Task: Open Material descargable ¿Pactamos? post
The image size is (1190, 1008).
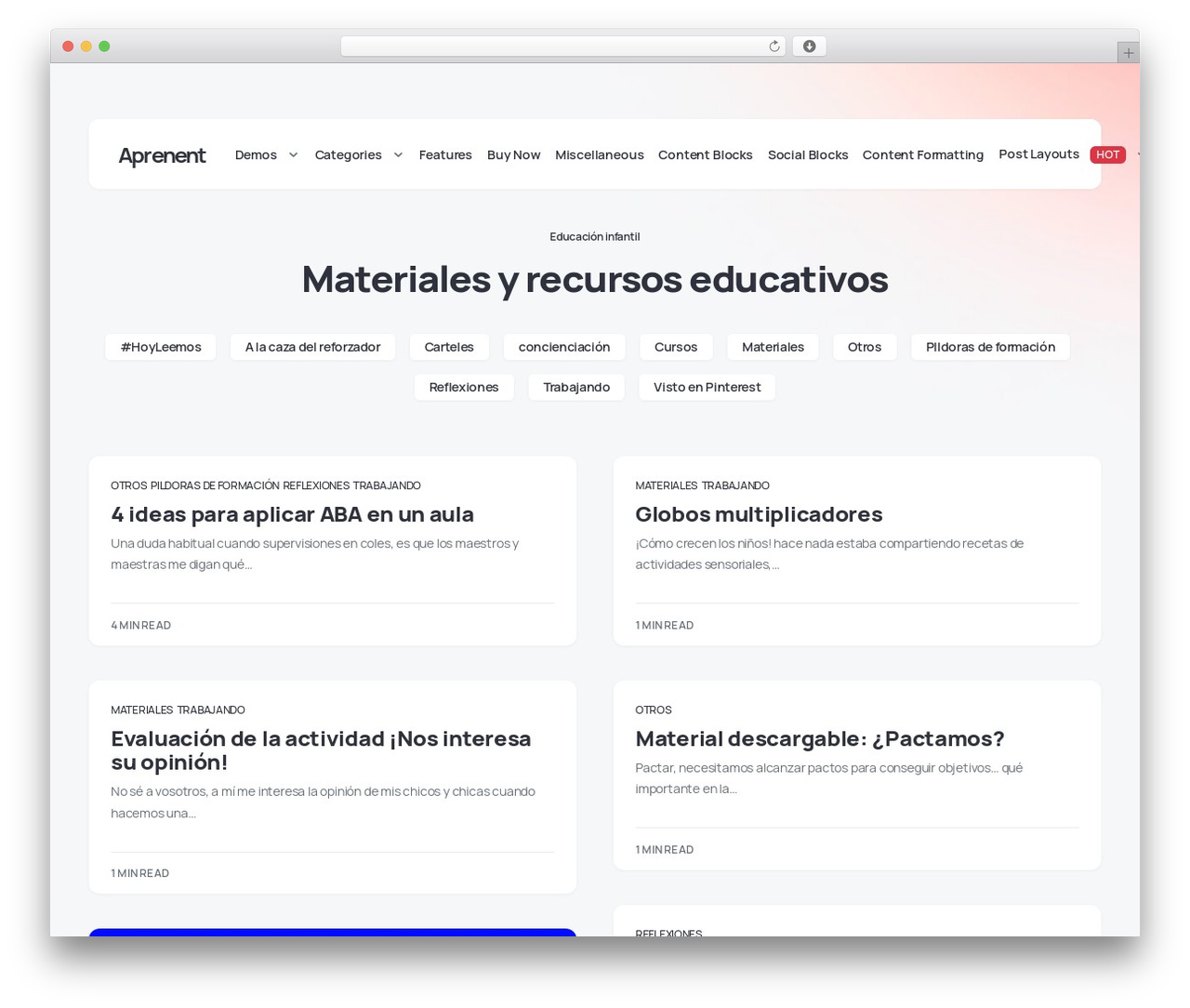Action: point(819,738)
